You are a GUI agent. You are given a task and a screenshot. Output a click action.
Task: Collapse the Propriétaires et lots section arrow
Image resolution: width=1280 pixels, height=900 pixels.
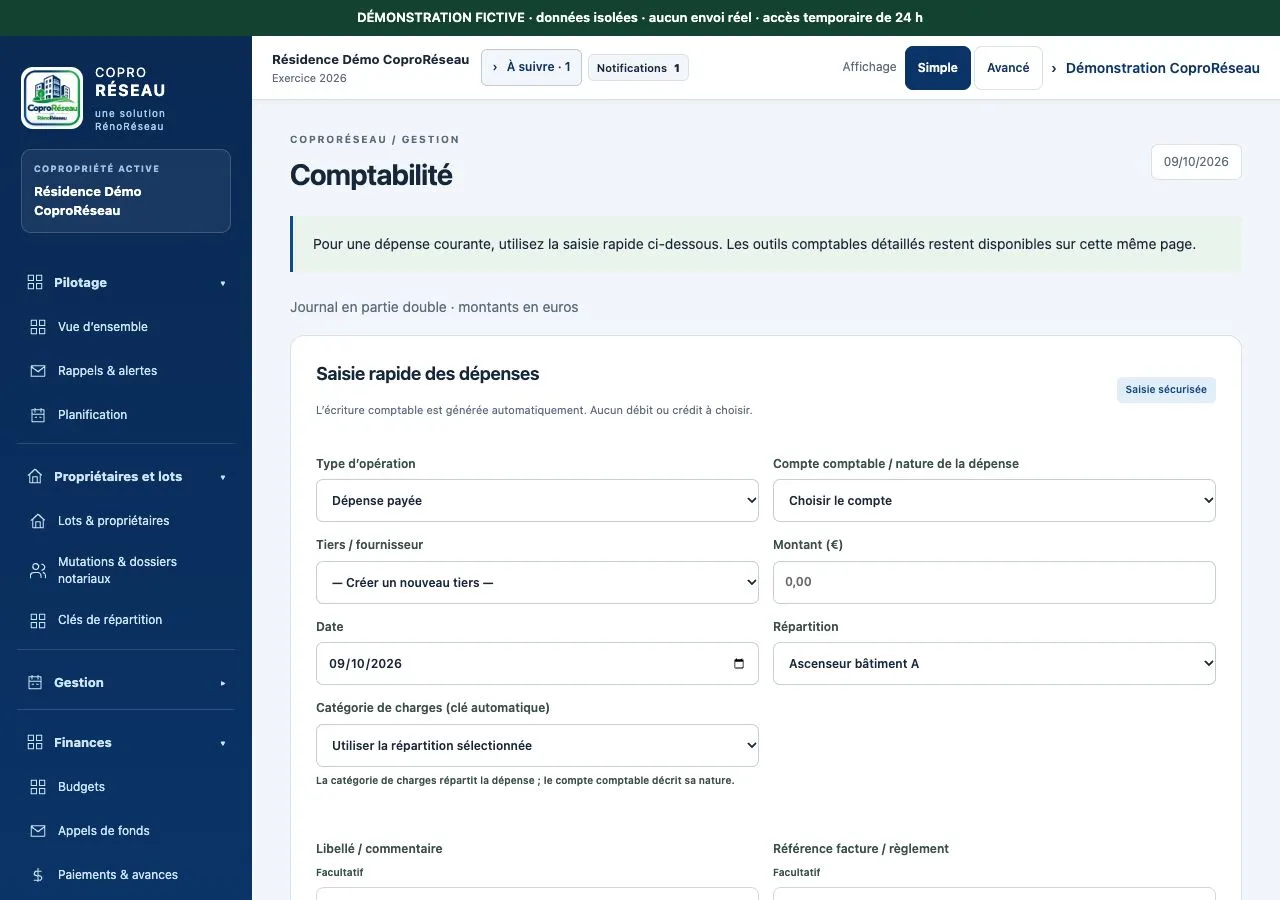coord(223,477)
